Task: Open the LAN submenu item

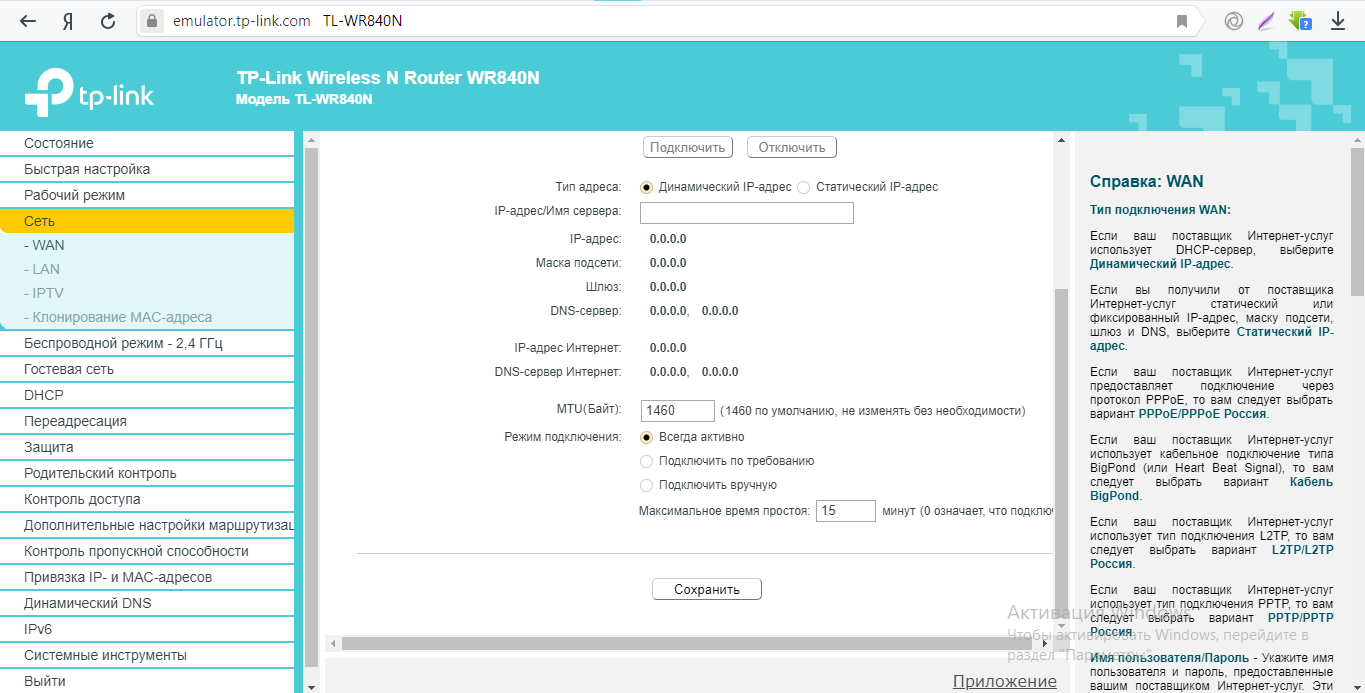Action: pyautogui.click(x=147, y=269)
